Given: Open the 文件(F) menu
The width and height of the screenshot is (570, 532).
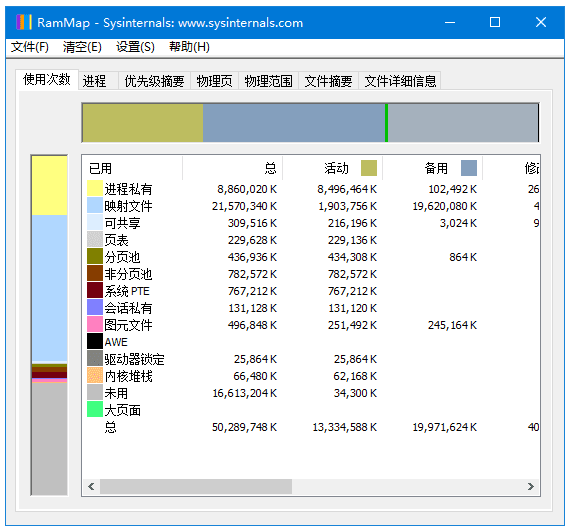Looking at the screenshot, I should click(29, 47).
